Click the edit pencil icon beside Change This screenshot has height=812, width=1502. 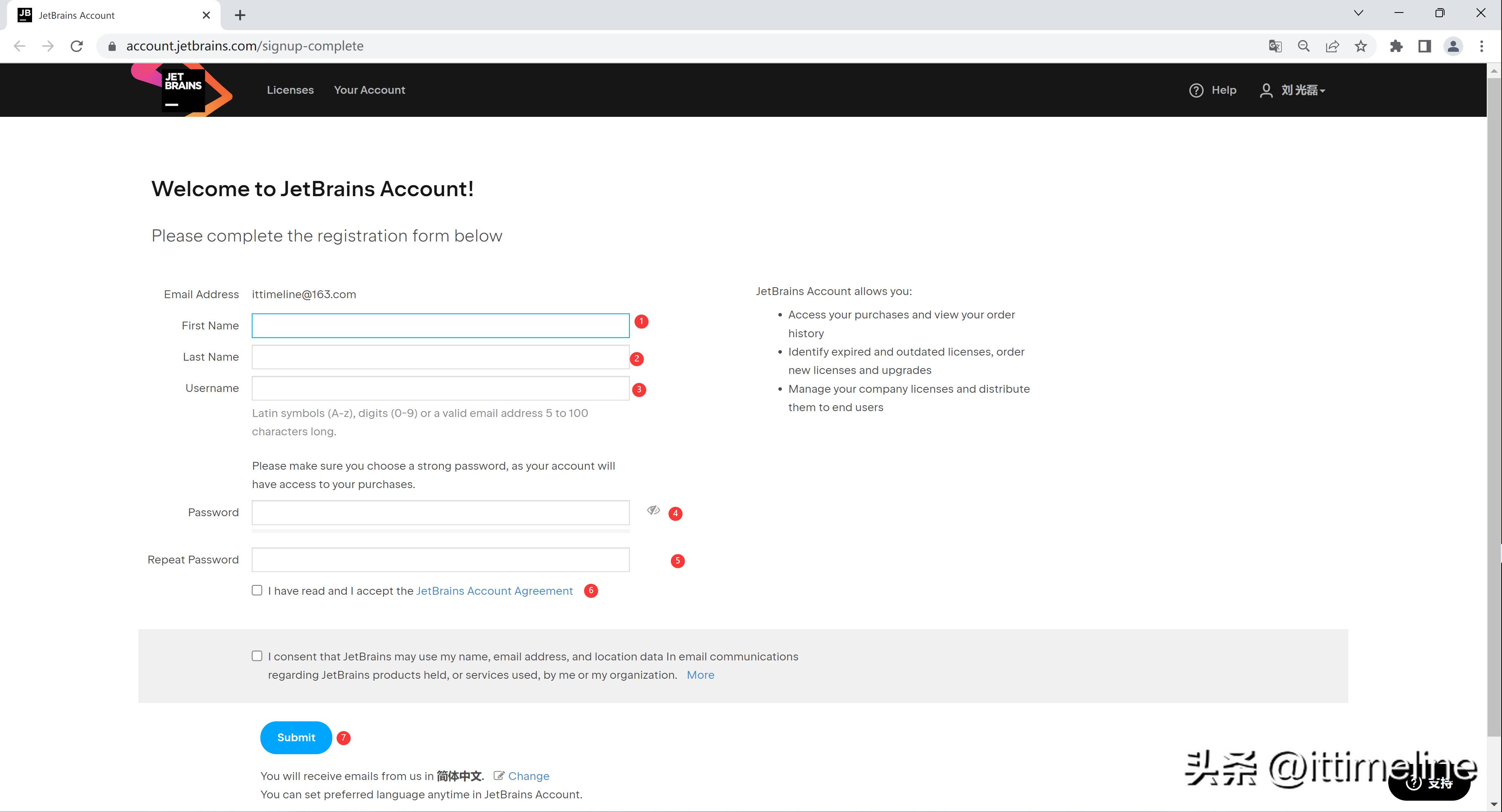pos(498,775)
